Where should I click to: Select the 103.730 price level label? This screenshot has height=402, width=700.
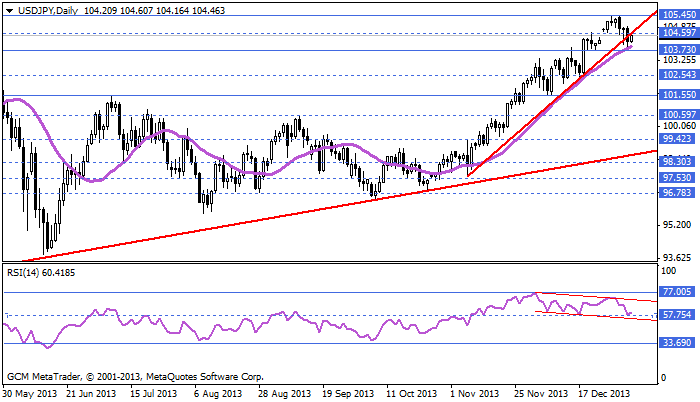679,50
